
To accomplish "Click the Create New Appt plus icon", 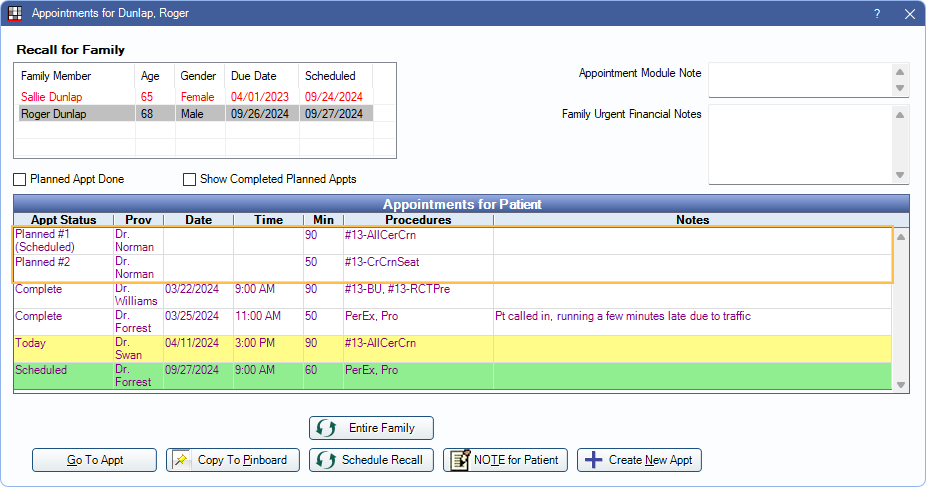I will pos(593,460).
